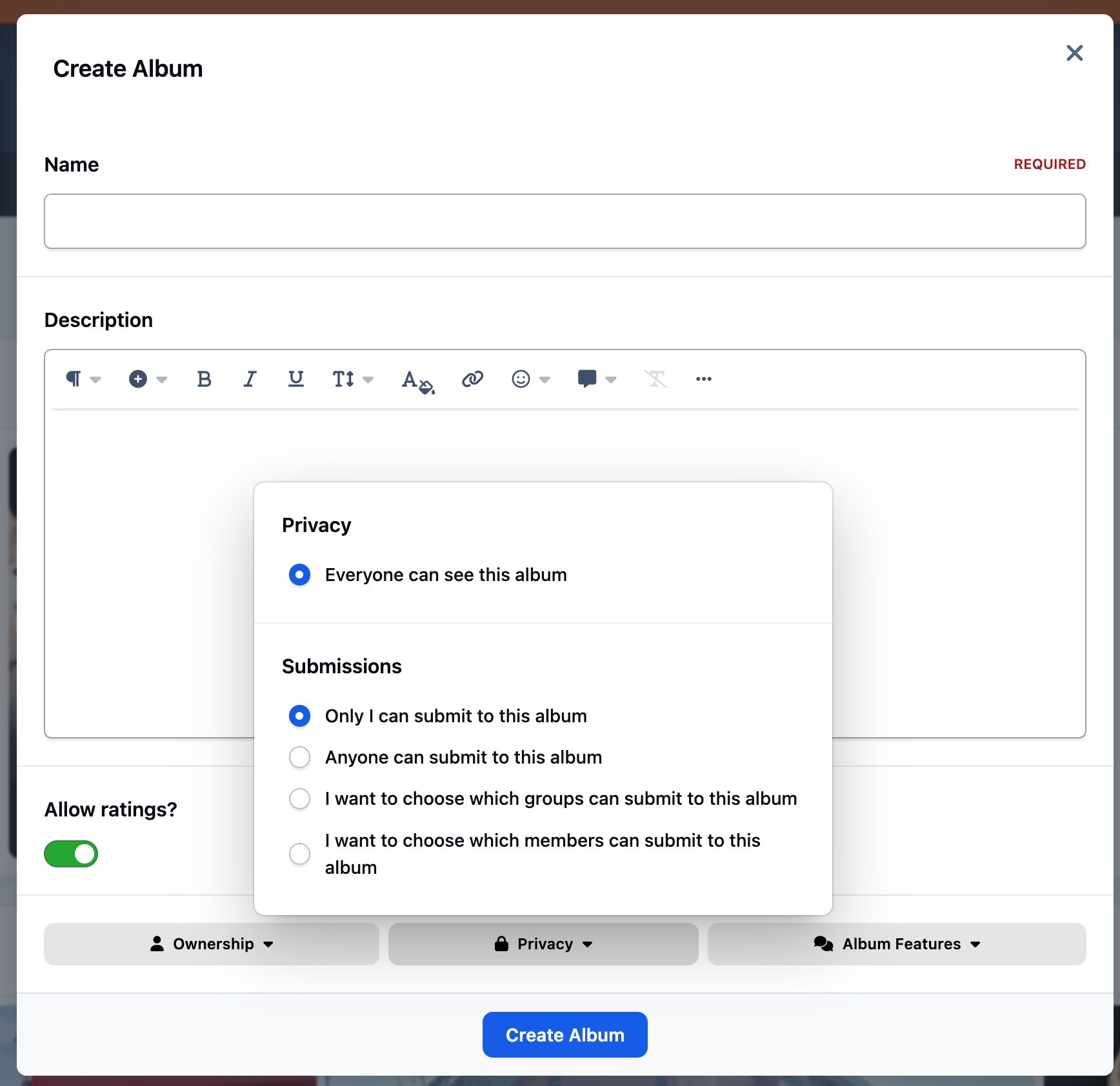This screenshot has height=1086, width=1120.
Task: Click the chat bubbles icon on Album Features
Action: tap(823, 944)
